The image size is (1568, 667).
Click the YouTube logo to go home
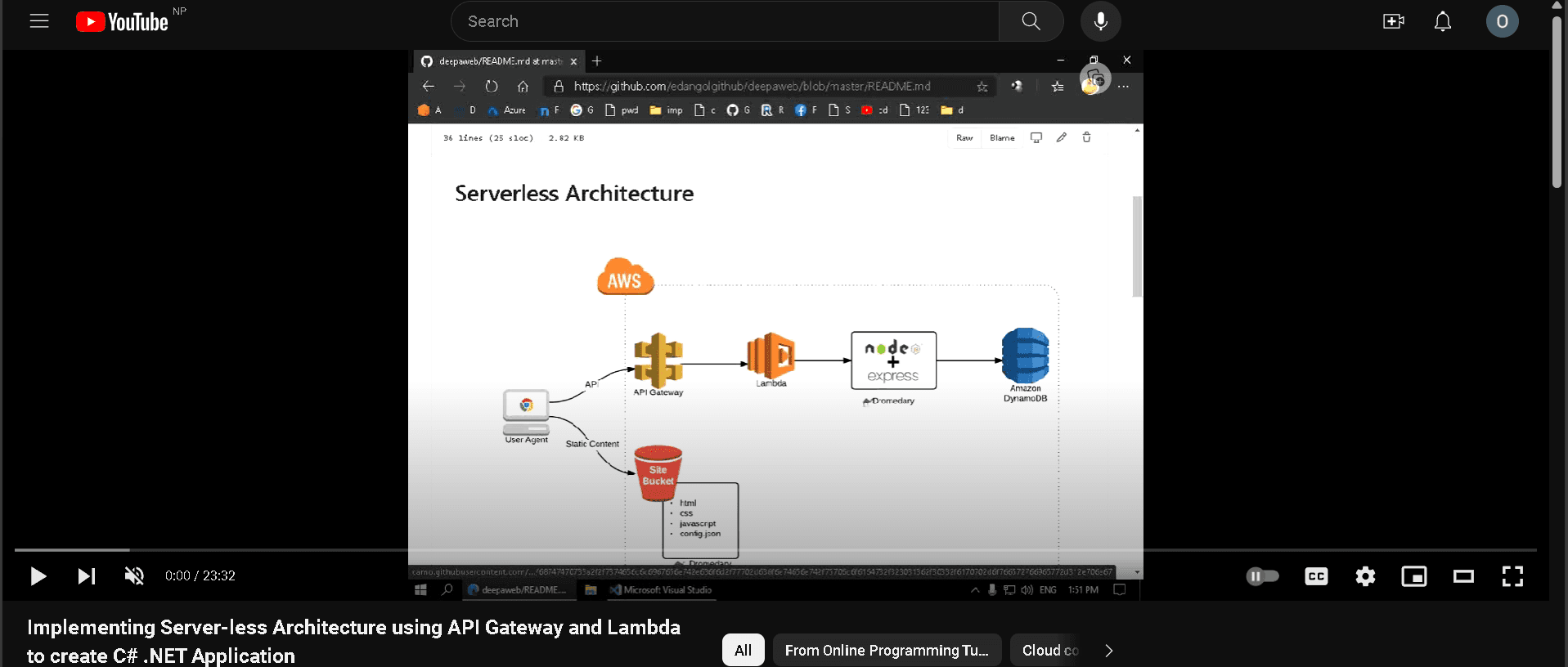[x=123, y=22]
